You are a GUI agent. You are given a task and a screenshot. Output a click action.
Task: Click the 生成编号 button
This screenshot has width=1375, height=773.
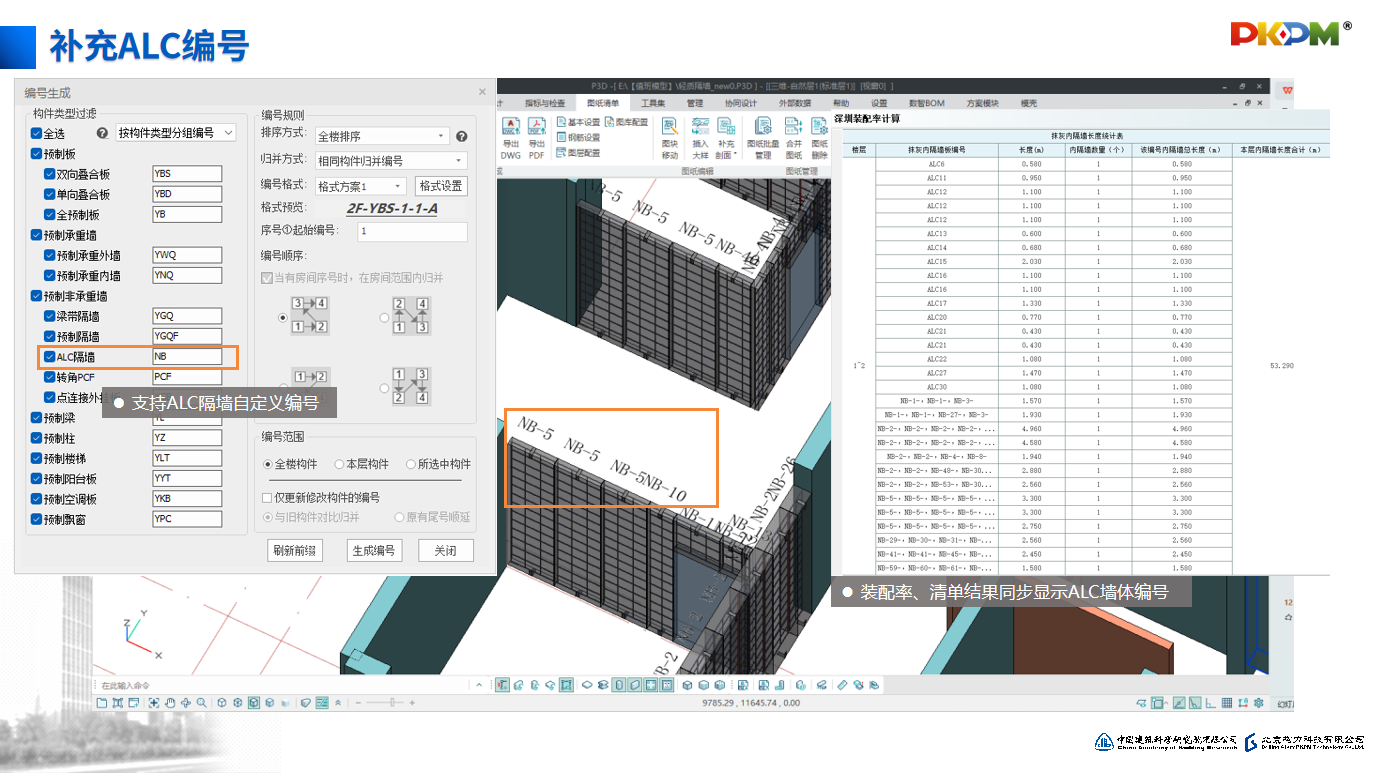[373, 550]
